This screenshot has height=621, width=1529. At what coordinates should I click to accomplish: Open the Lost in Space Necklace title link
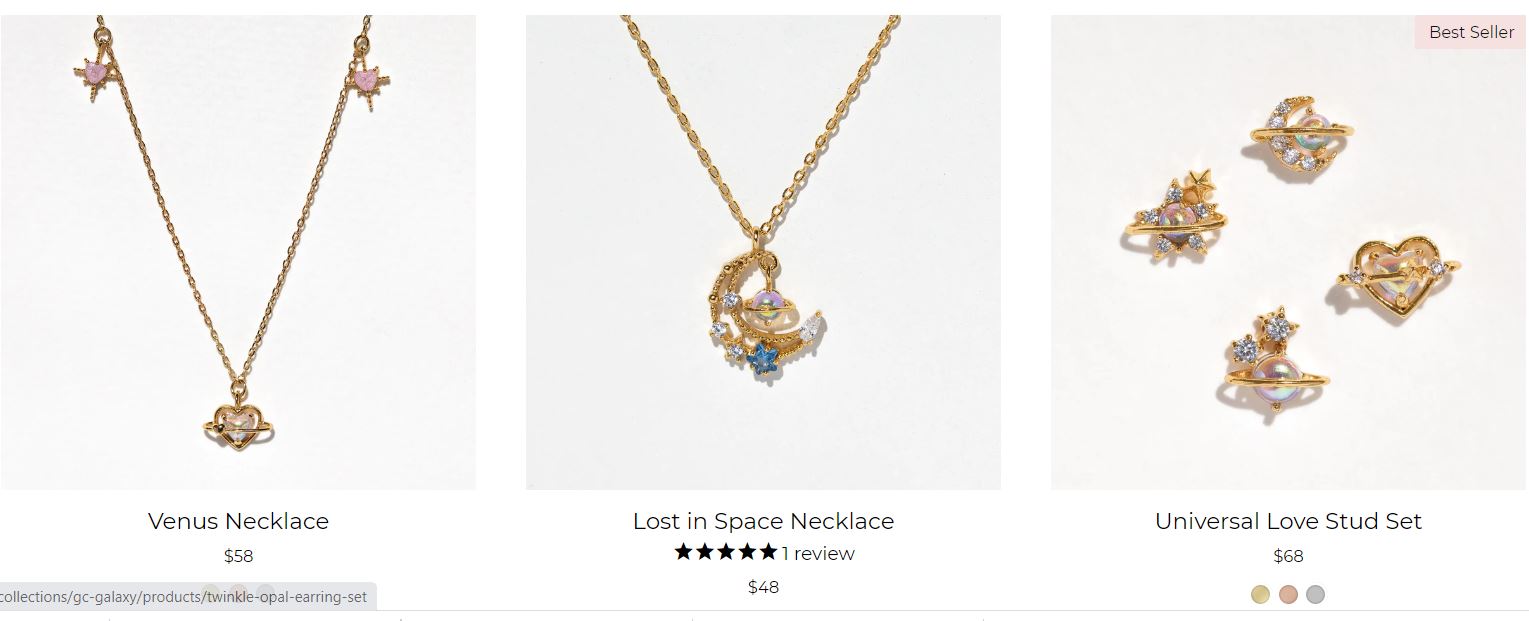tap(763, 521)
